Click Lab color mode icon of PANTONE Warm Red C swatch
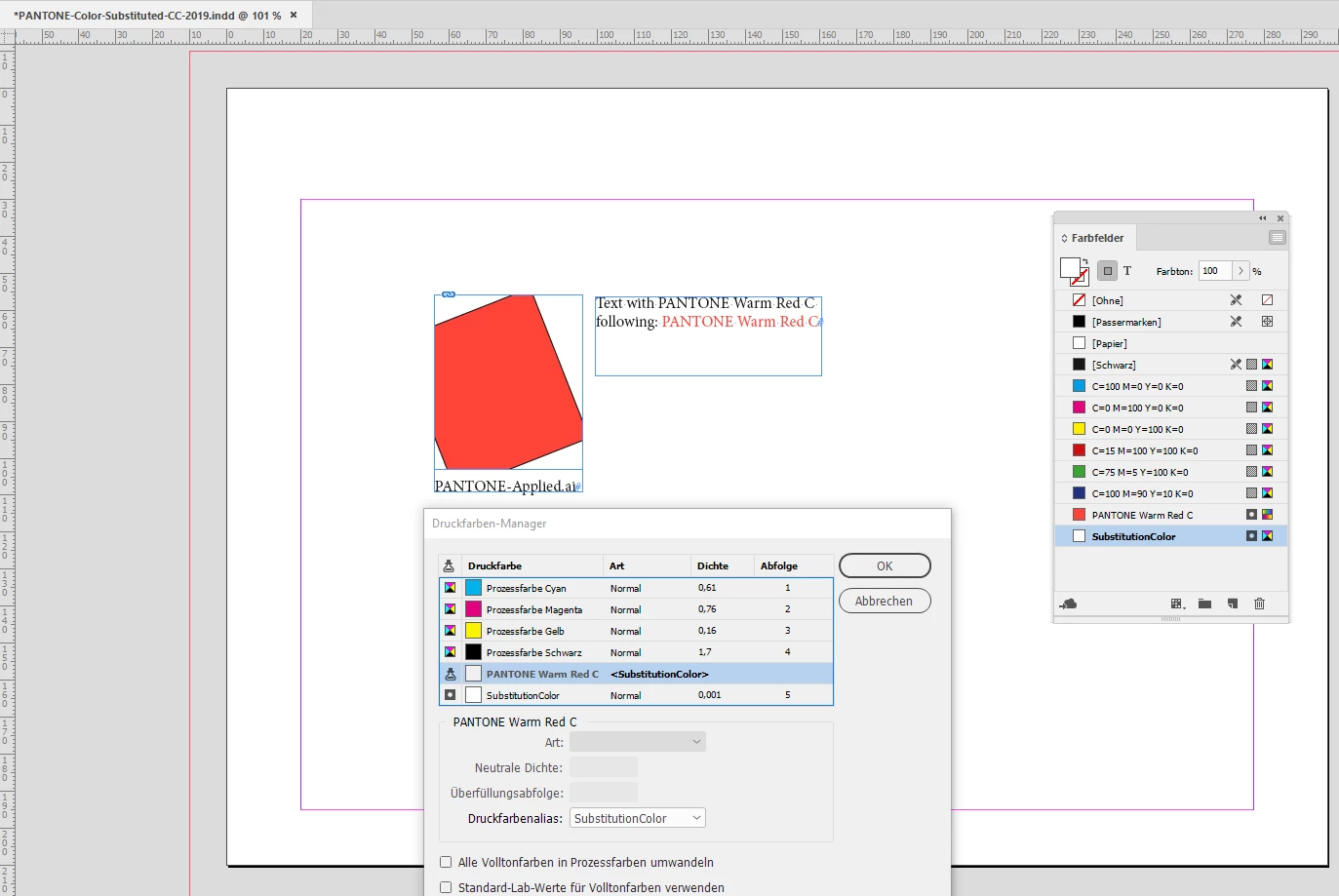 coord(1267,515)
